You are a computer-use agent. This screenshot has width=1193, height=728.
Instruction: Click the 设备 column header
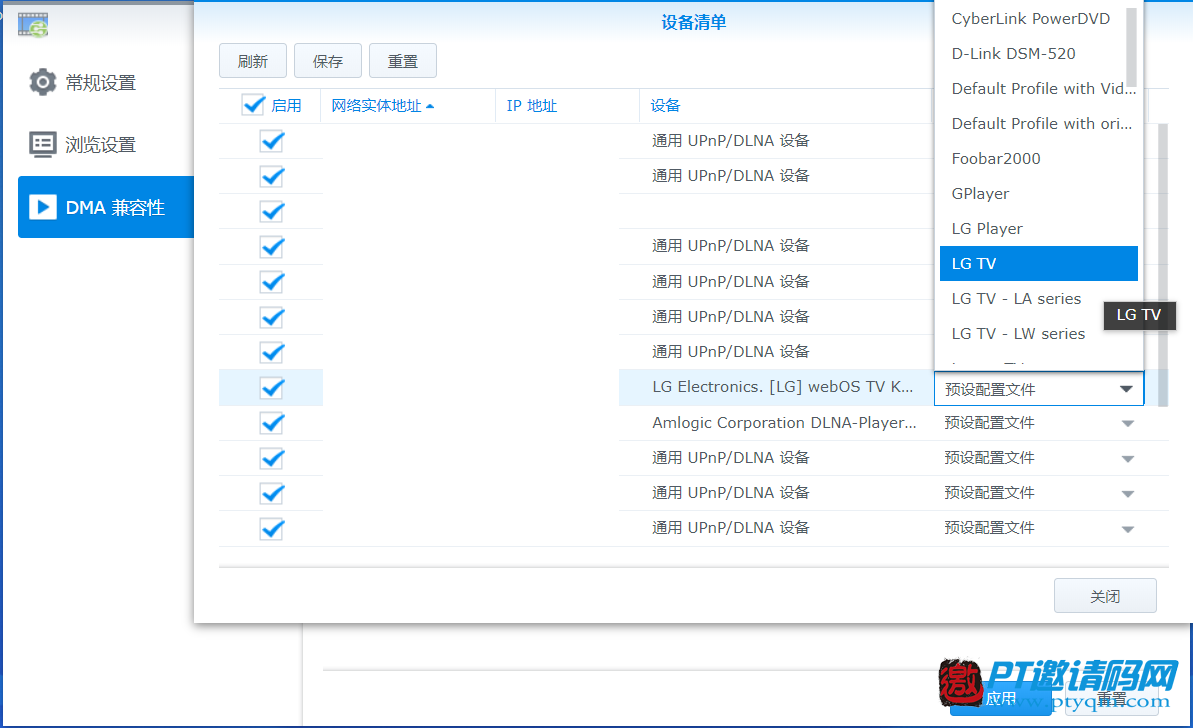point(785,106)
